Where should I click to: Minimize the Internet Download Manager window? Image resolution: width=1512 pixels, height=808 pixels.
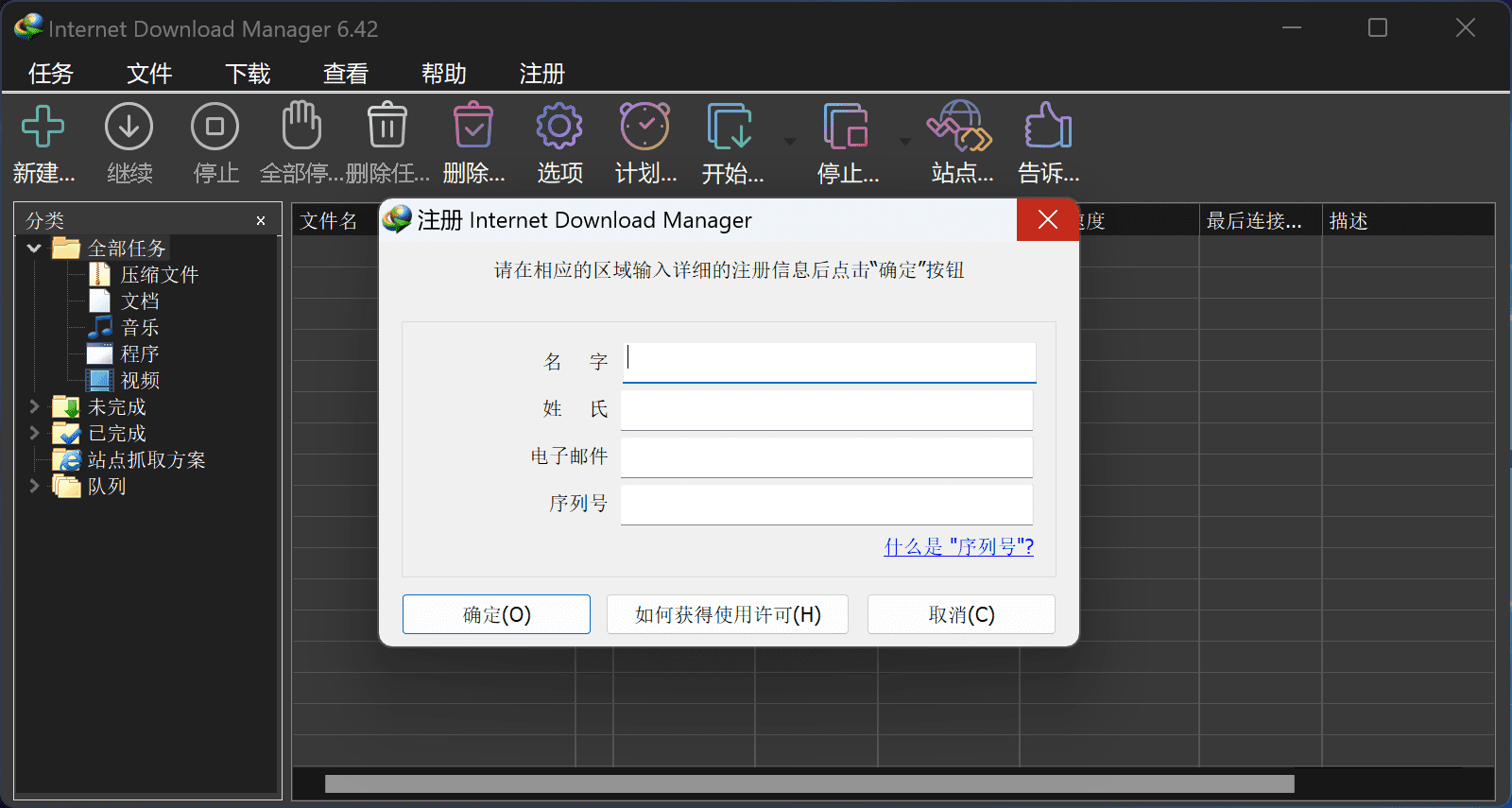click(x=1292, y=28)
